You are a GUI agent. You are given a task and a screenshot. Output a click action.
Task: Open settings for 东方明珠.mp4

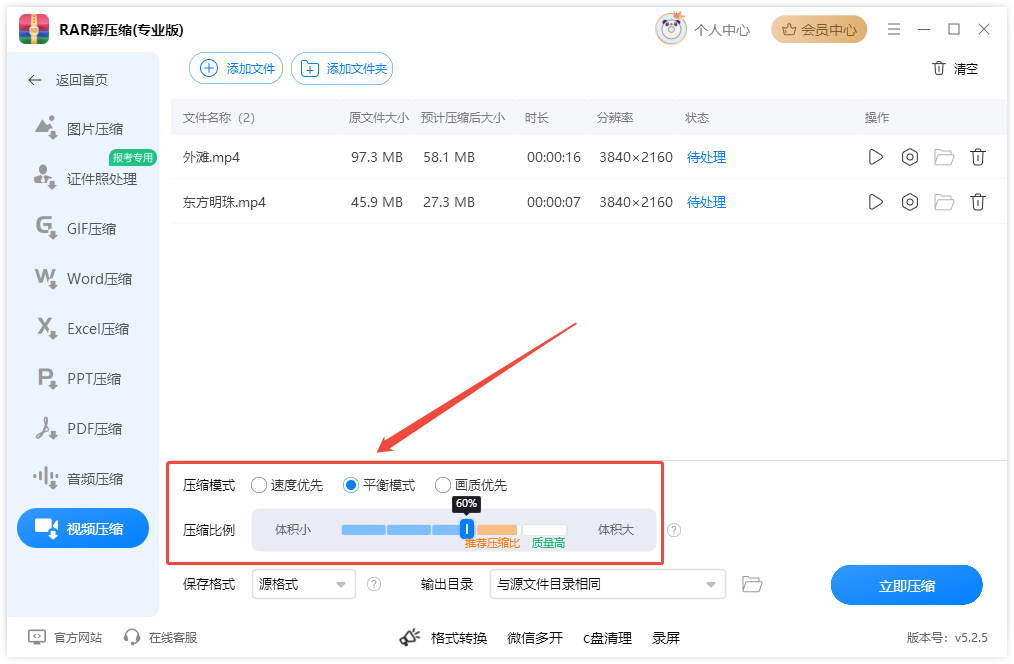910,202
